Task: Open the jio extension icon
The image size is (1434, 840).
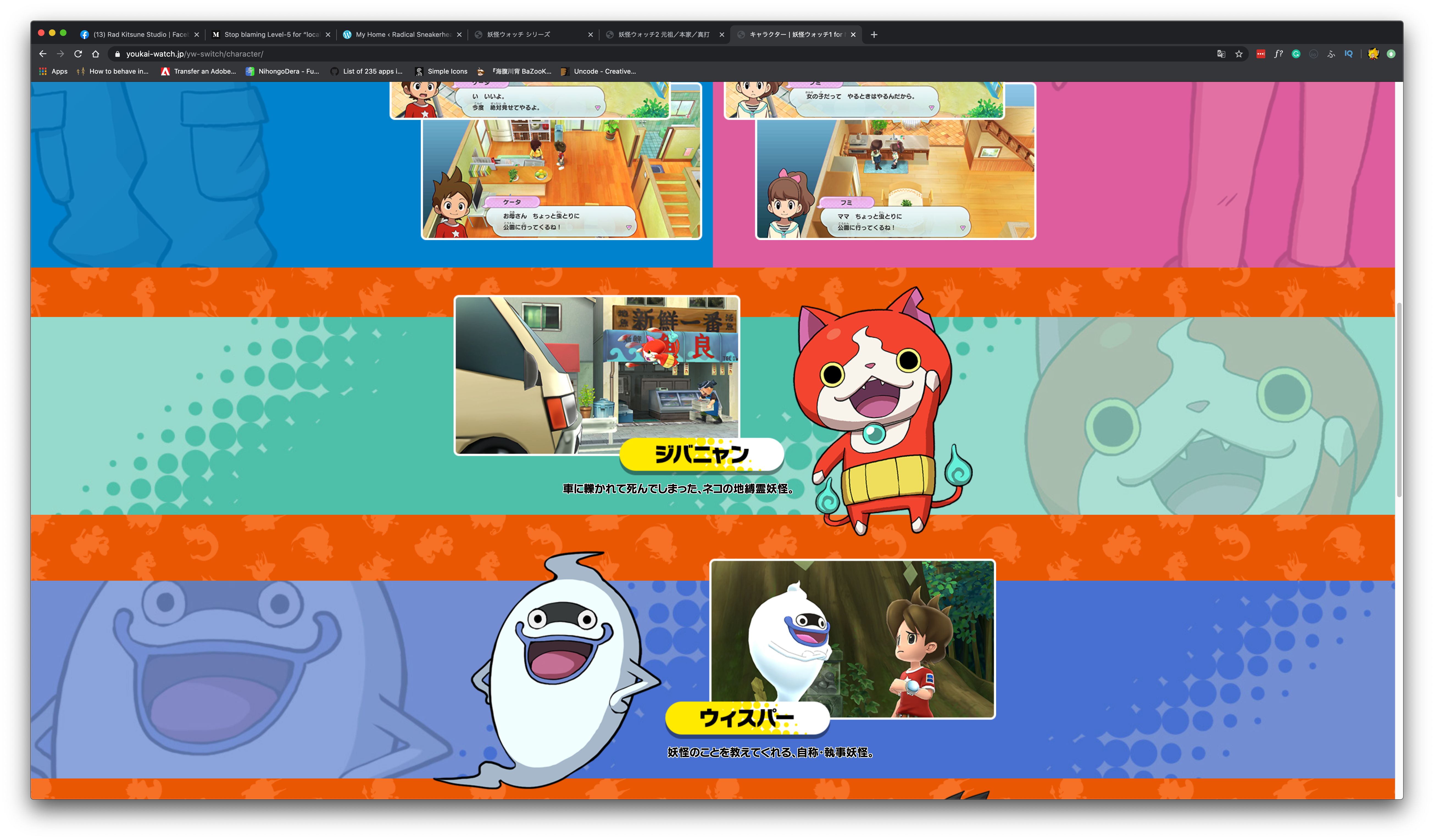Action: point(1313,54)
